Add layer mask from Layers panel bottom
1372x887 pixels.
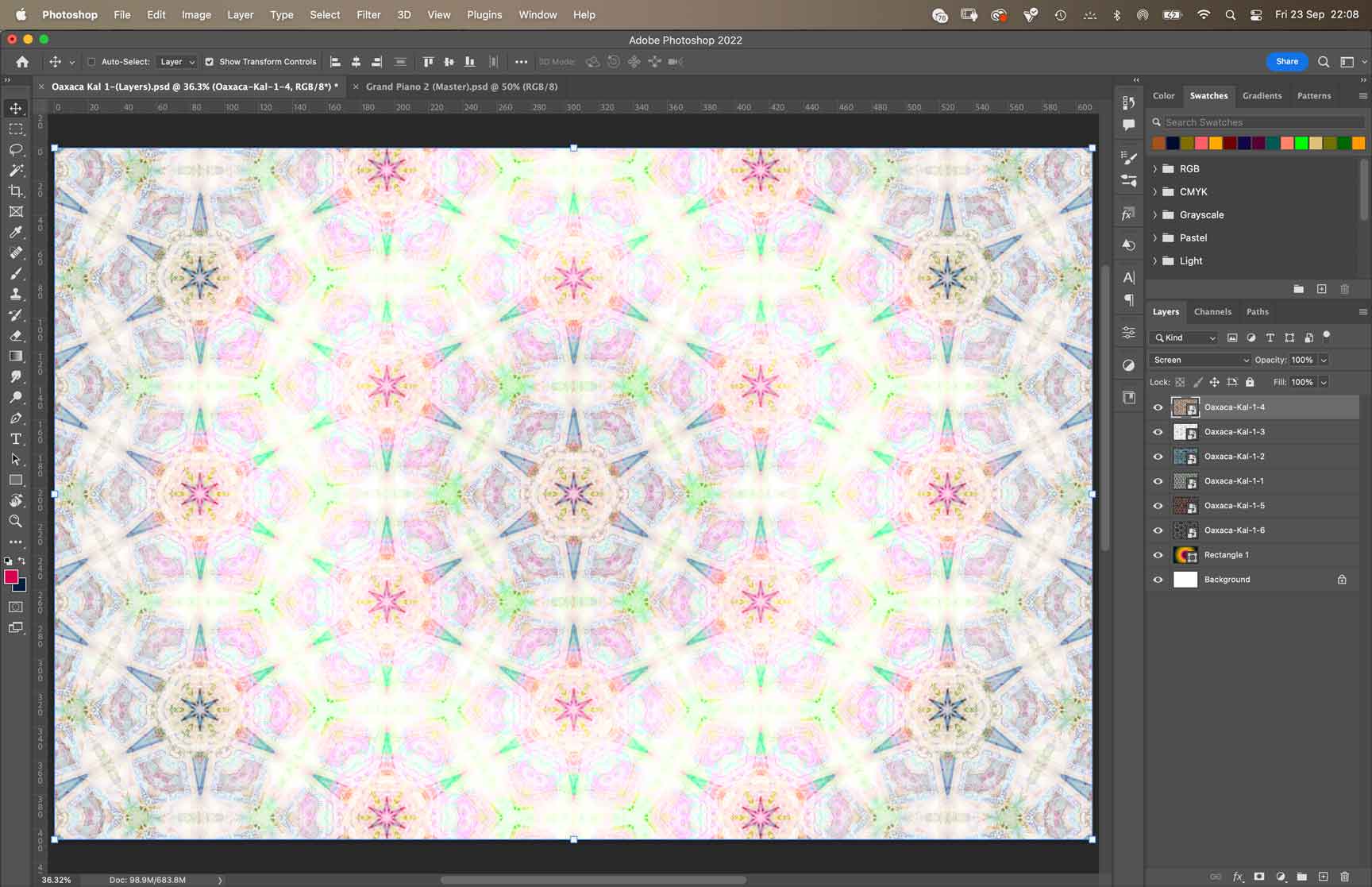click(1259, 877)
